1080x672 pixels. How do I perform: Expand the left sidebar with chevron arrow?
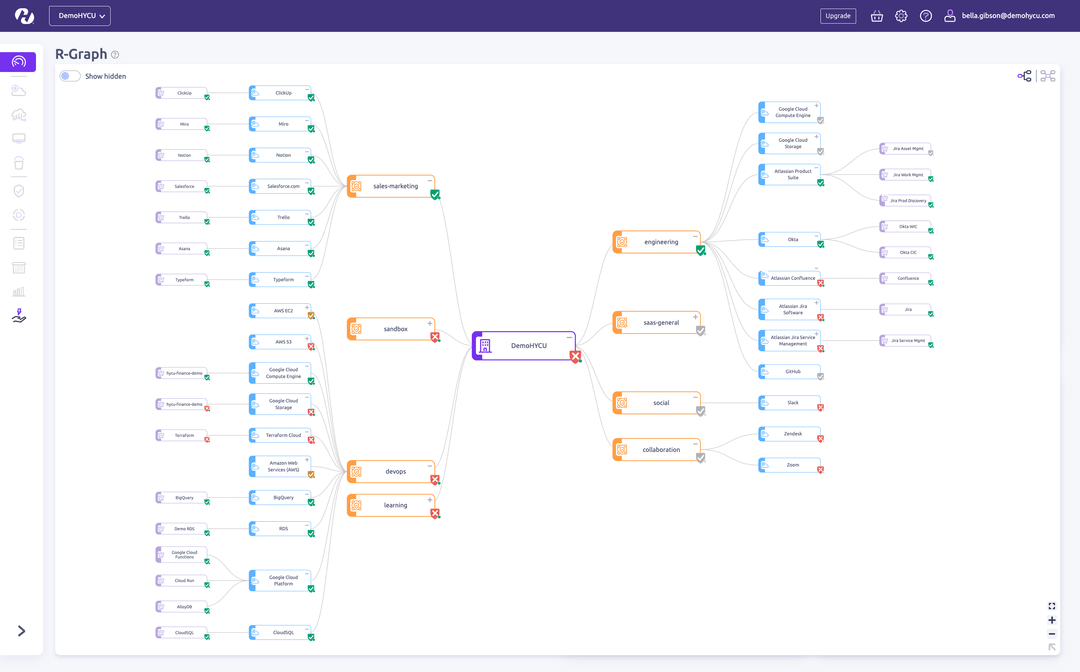coord(21,631)
